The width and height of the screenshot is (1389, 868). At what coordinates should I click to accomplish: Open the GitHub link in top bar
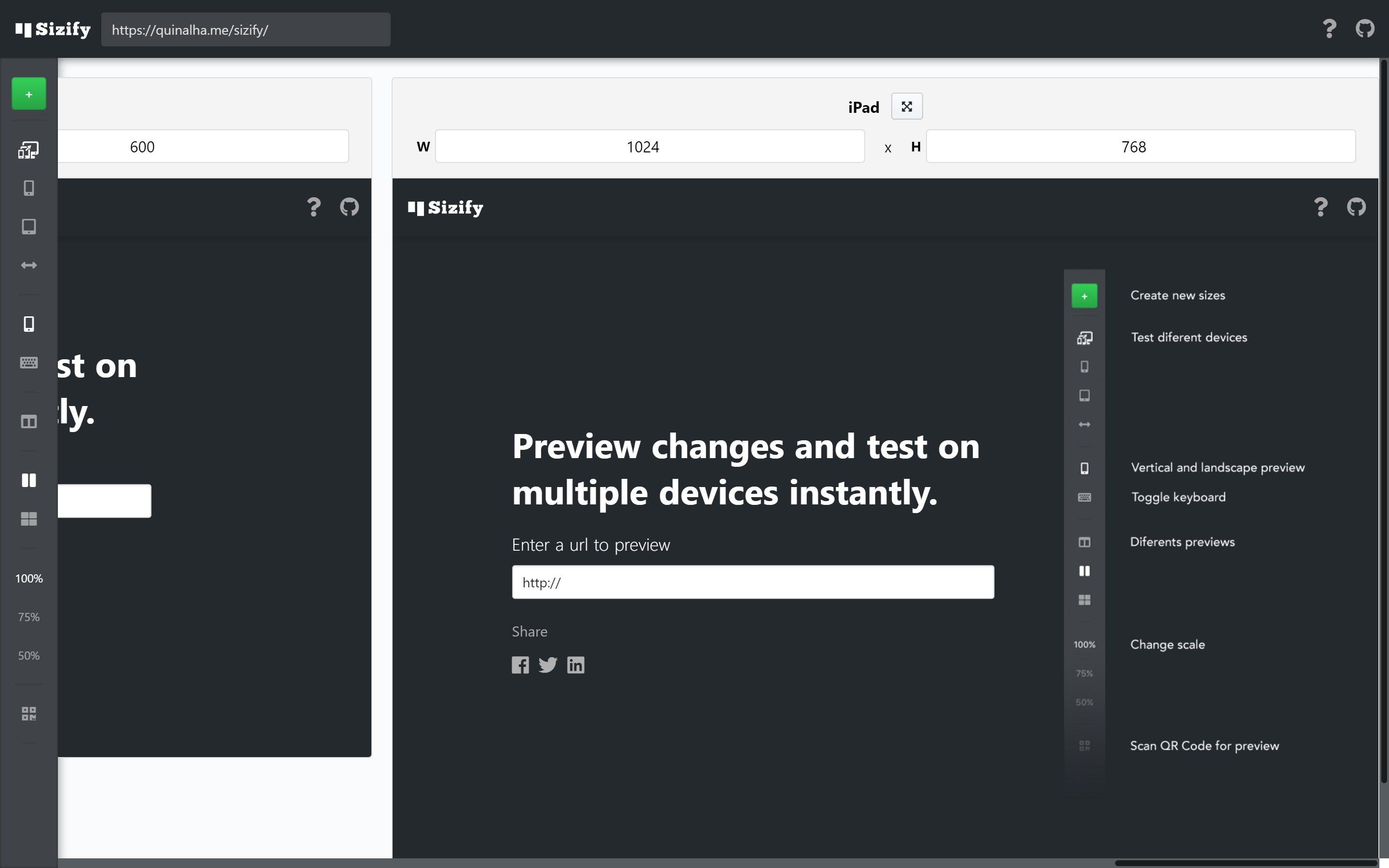(x=1365, y=29)
